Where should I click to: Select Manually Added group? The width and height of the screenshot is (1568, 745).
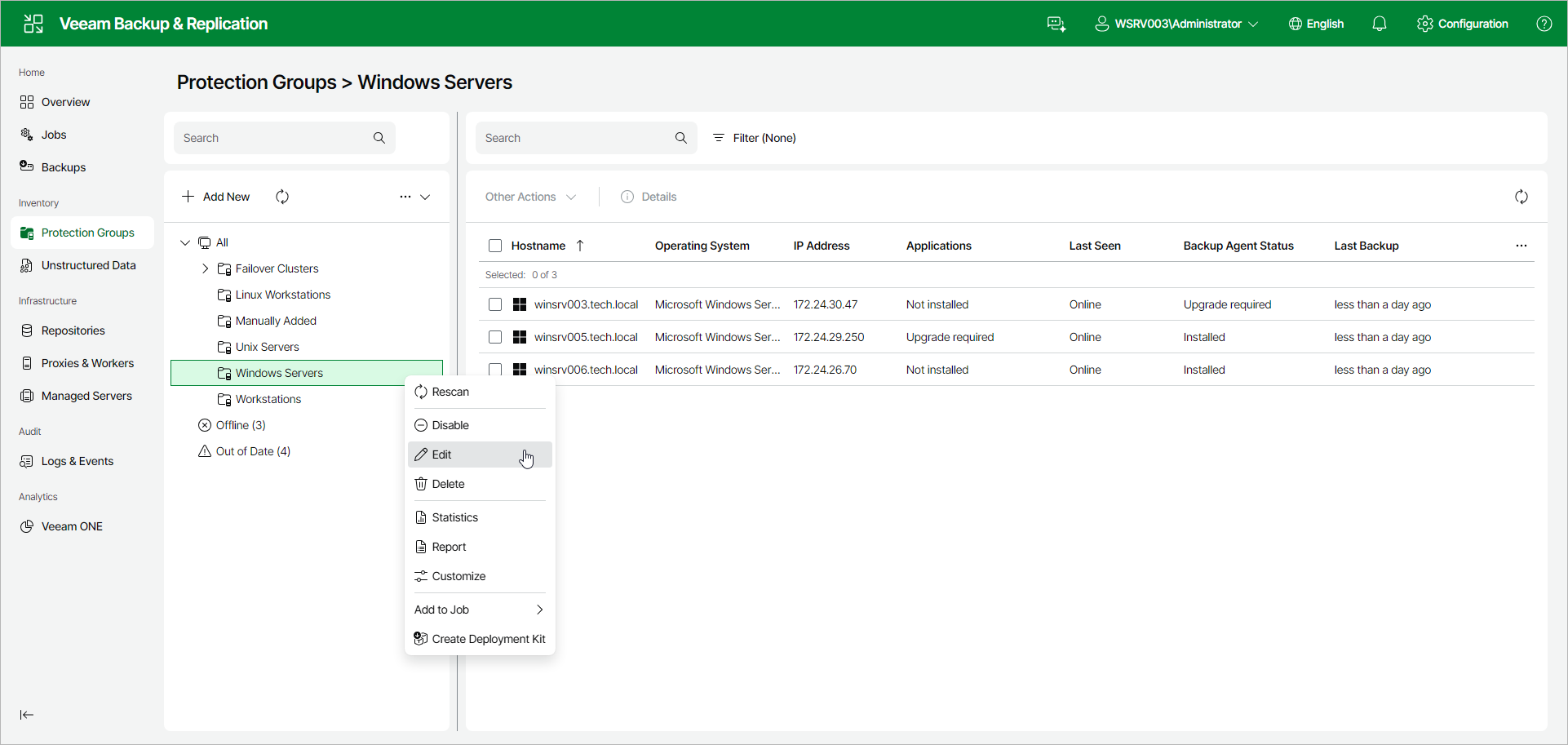coord(276,321)
